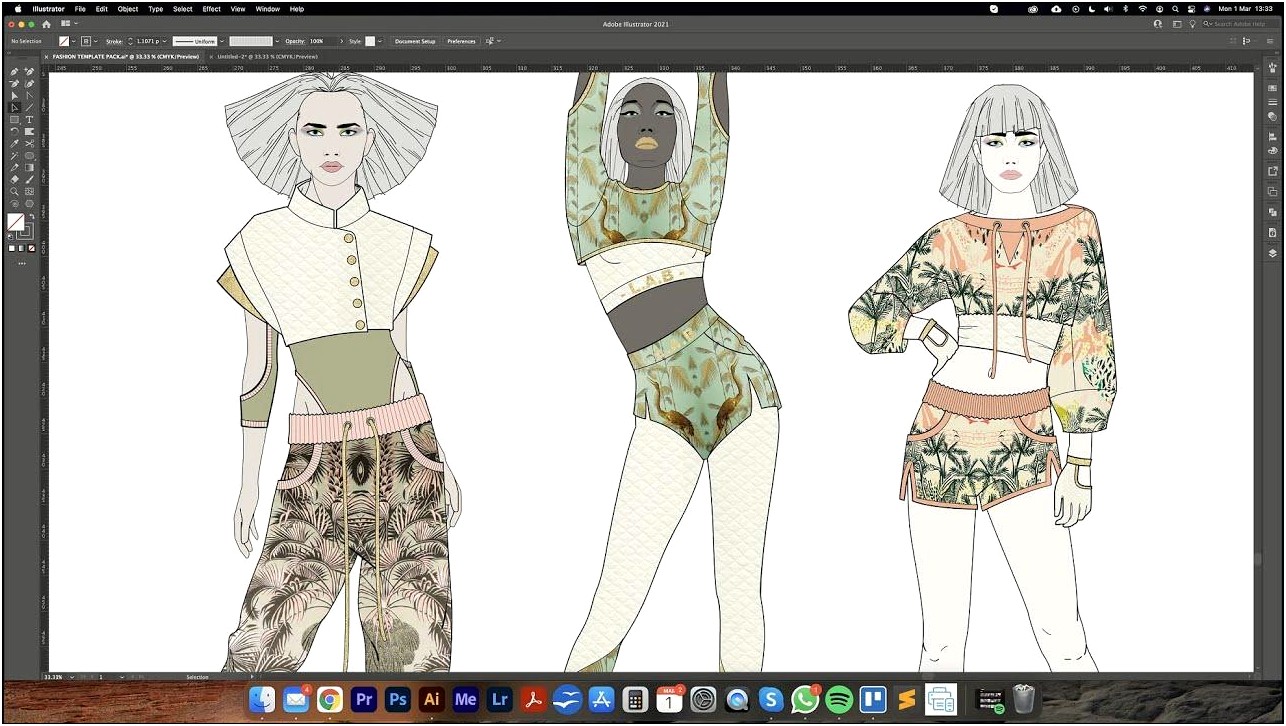
Task: Open the graphic Style dropdown
Action: pos(380,41)
